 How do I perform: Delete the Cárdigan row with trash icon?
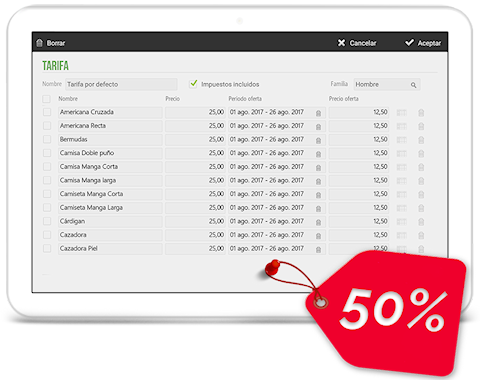421,222
